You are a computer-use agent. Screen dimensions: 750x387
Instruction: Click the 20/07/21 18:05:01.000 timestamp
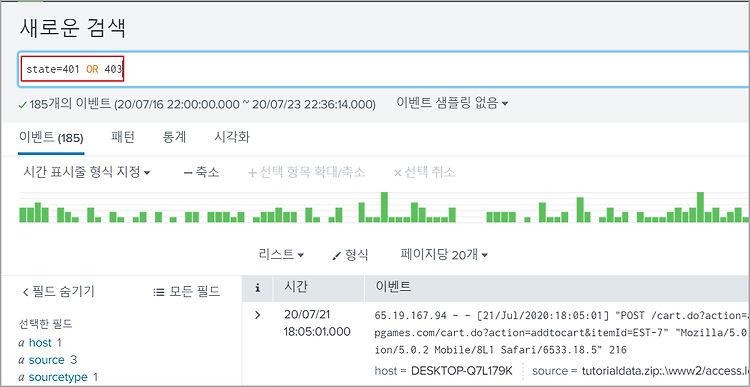tap(318, 323)
